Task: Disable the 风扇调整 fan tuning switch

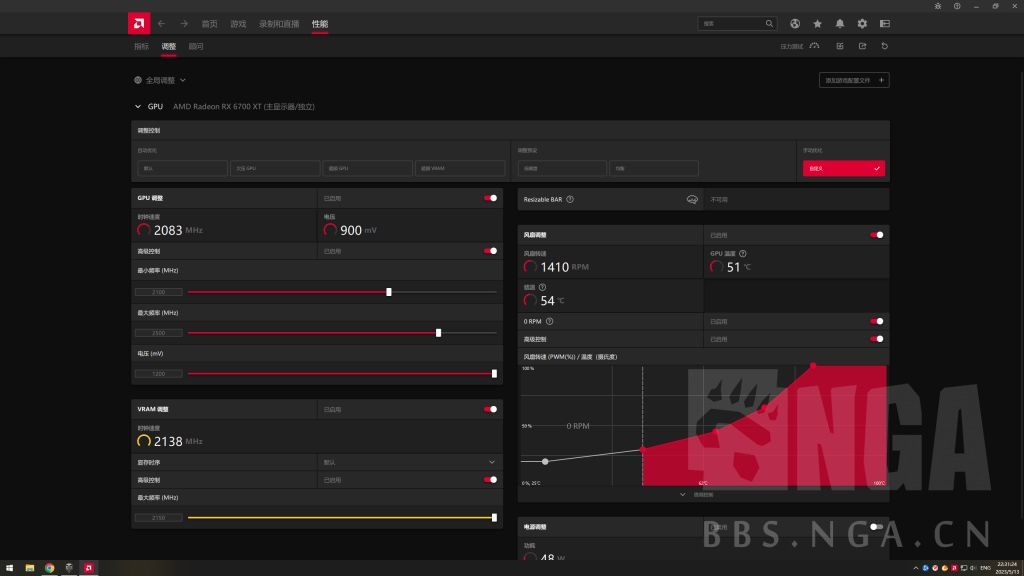Action: point(877,235)
